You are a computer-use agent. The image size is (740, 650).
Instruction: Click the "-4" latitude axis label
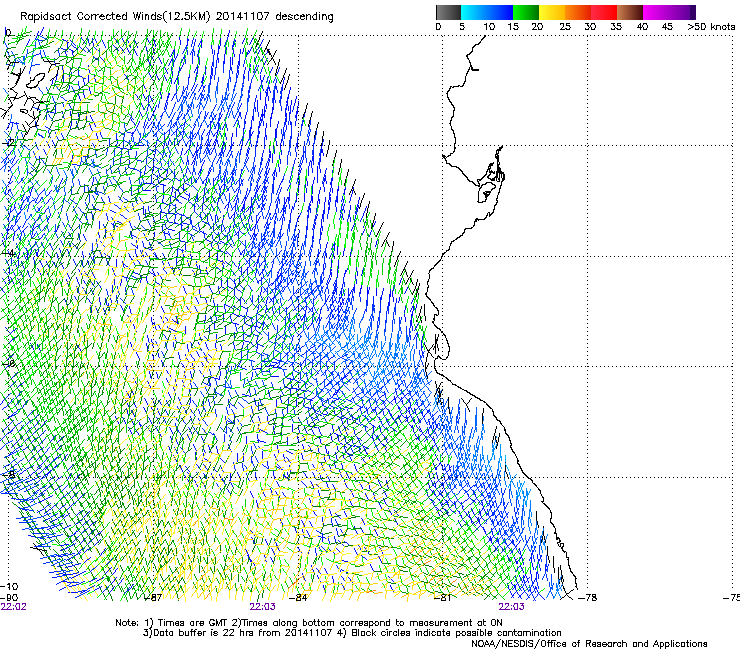click(9, 253)
